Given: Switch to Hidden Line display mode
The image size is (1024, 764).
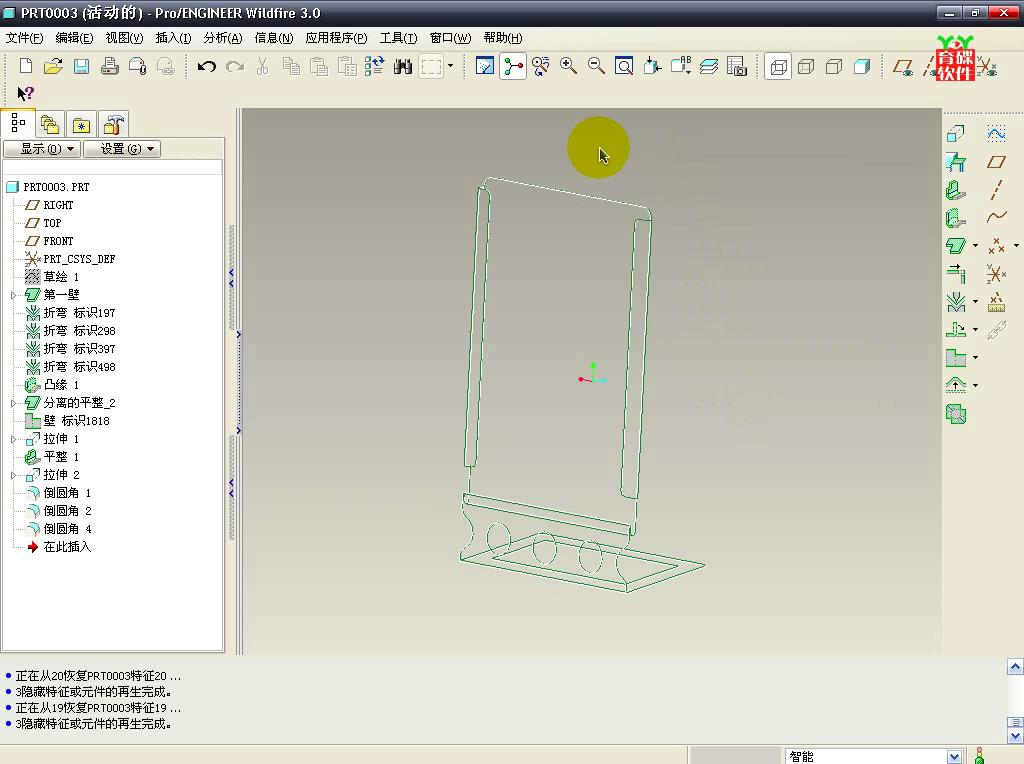Looking at the screenshot, I should tap(806, 66).
